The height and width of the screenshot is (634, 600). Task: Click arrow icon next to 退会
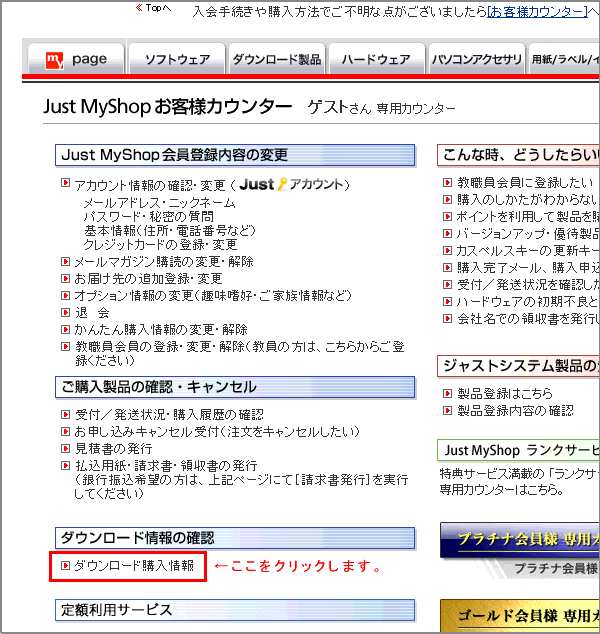66,313
